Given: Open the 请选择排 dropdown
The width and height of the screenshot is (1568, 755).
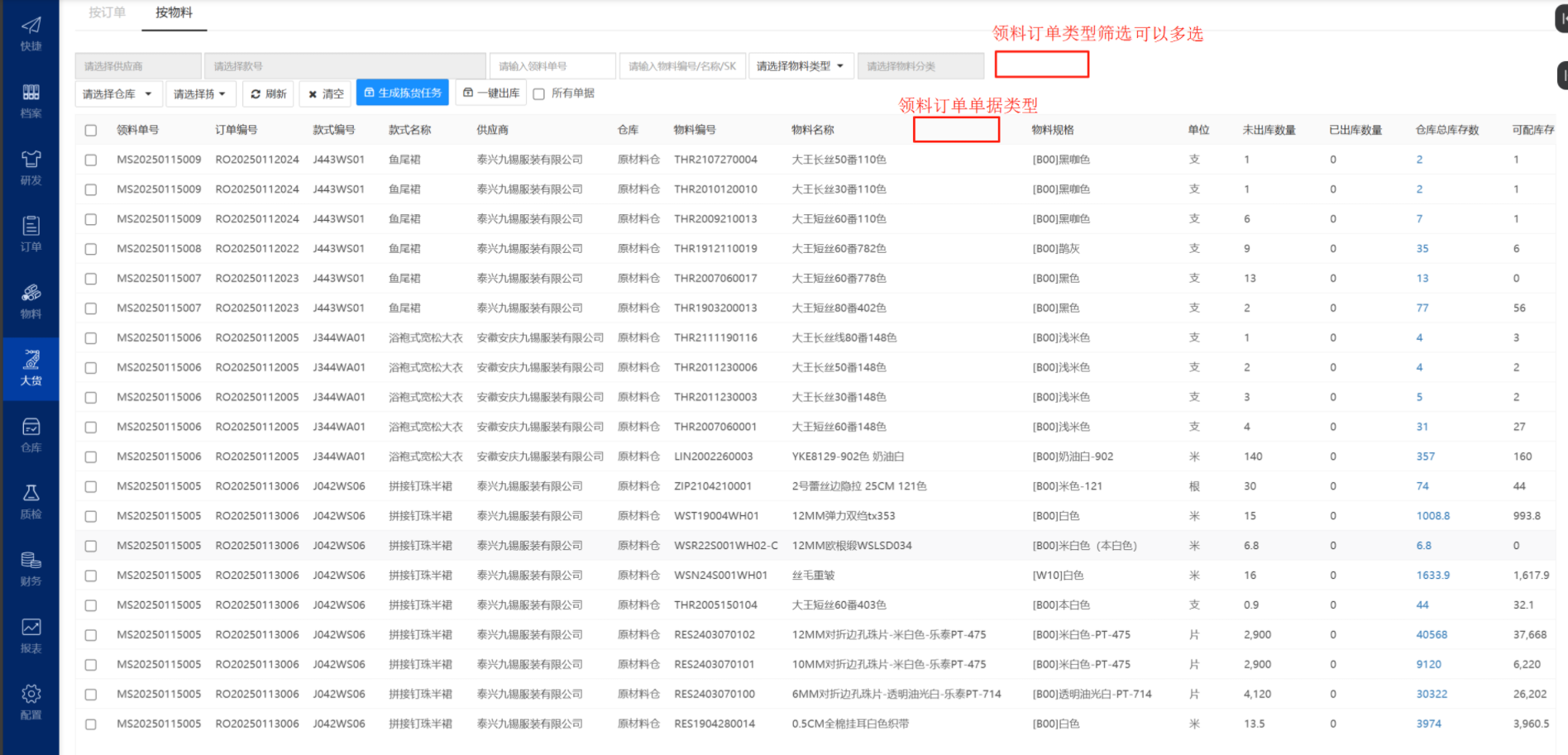Looking at the screenshot, I should point(200,94).
